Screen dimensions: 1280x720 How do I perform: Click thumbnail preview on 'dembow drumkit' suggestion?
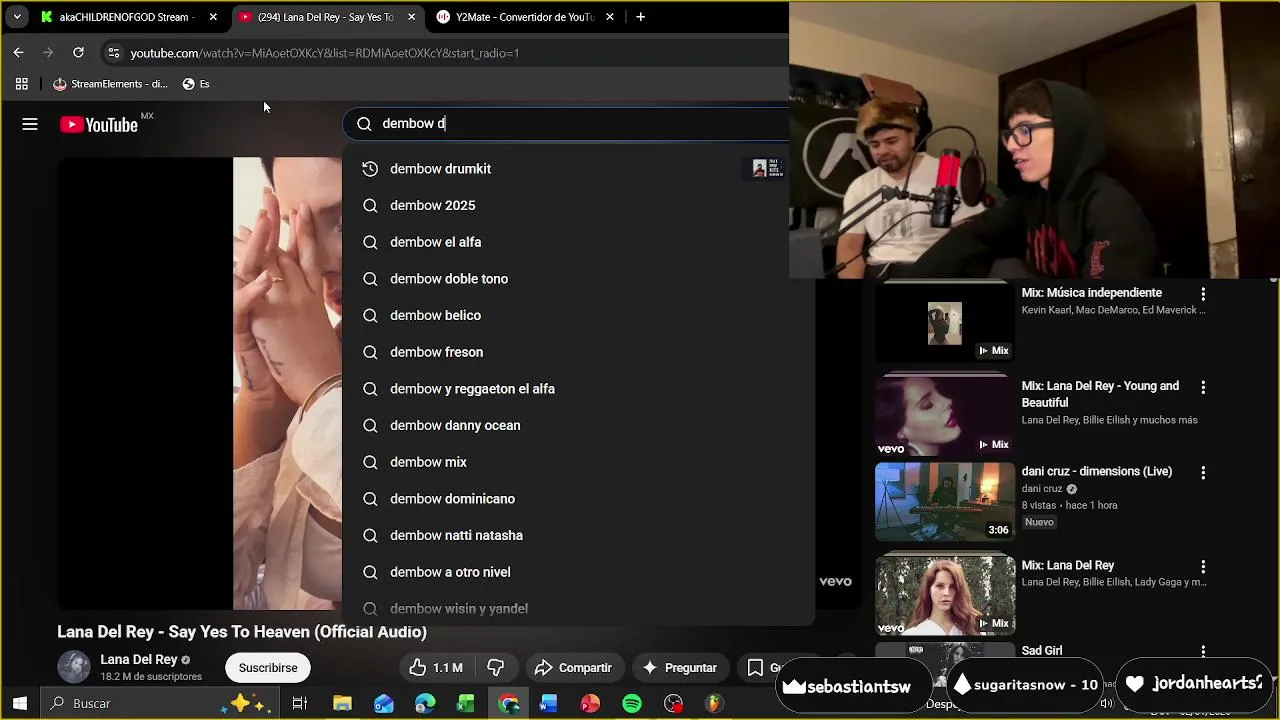click(x=766, y=168)
